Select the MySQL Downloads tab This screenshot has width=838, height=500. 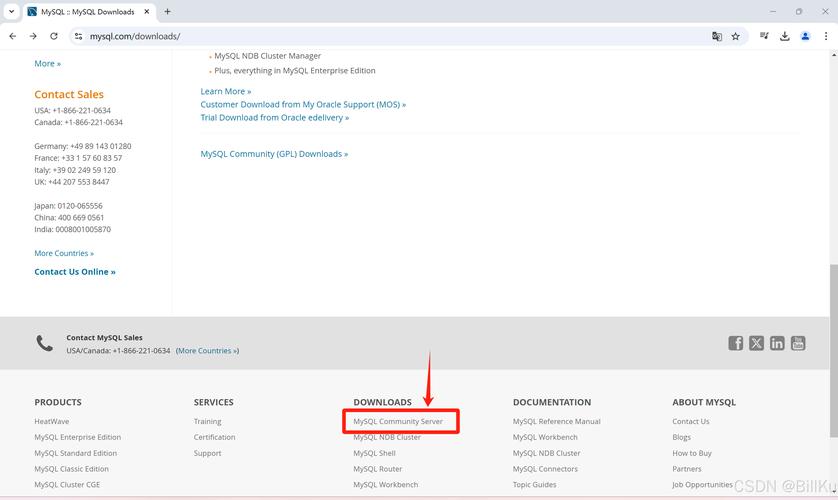89,12
